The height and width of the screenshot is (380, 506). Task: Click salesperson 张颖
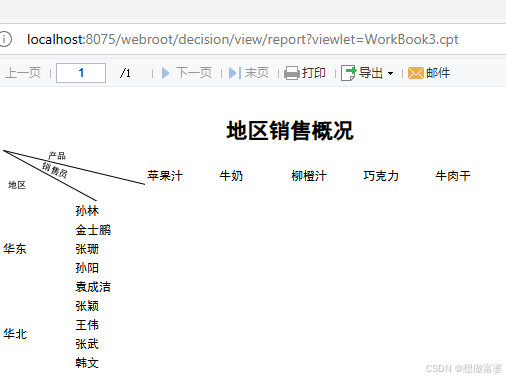tap(87, 306)
